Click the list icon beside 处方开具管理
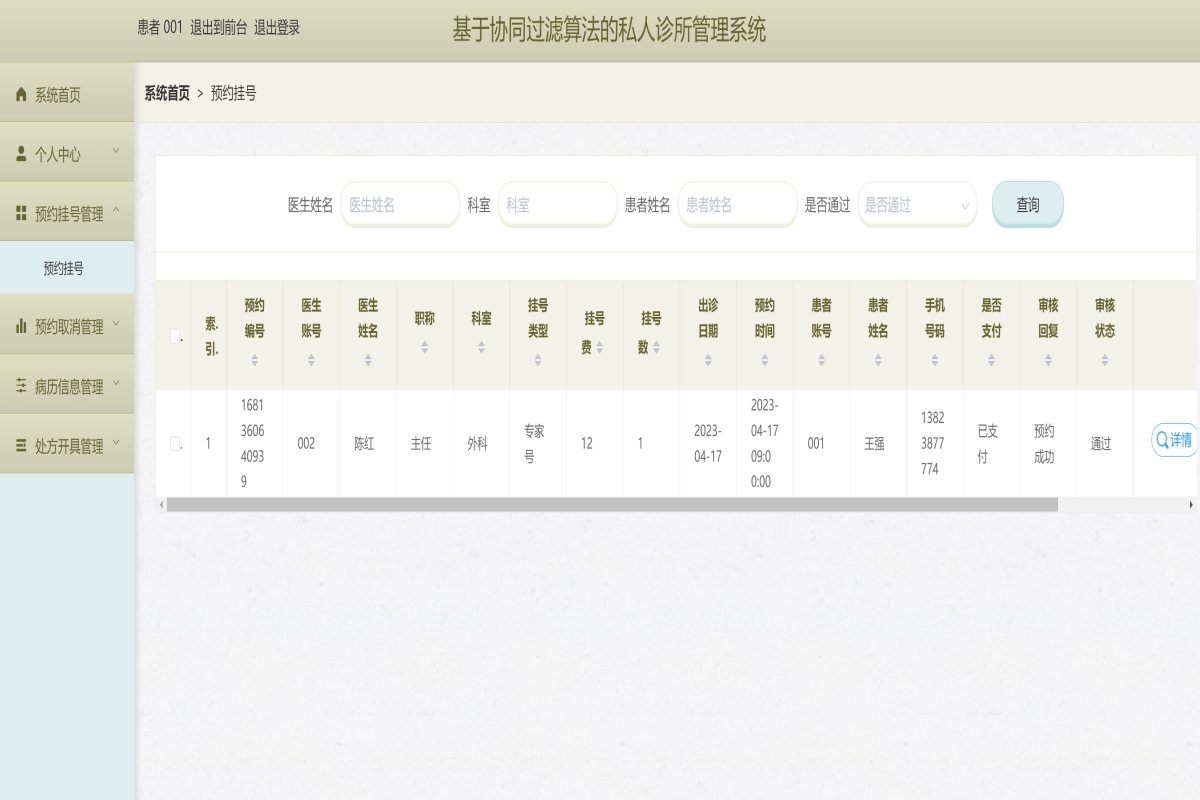 (x=21, y=446)
